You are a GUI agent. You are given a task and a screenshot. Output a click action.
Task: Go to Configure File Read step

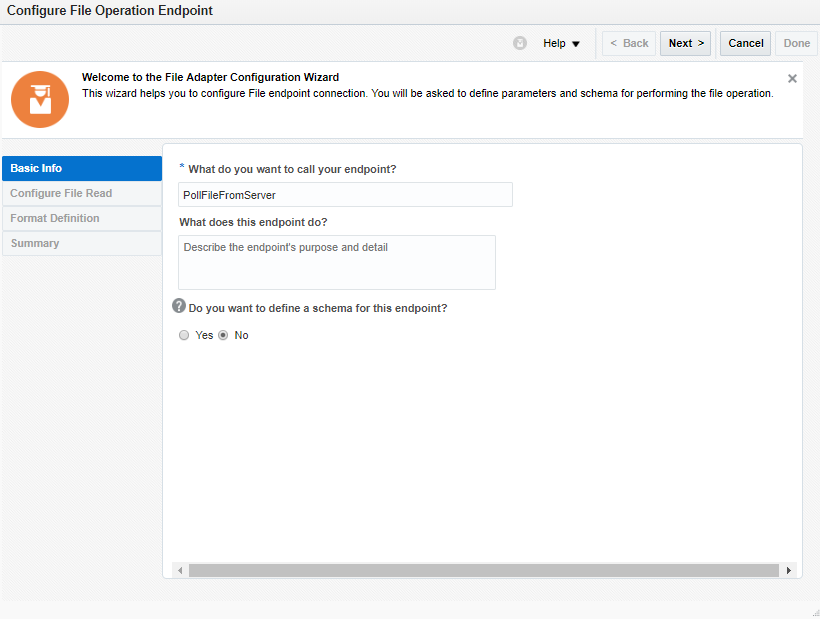coord(82,193)
